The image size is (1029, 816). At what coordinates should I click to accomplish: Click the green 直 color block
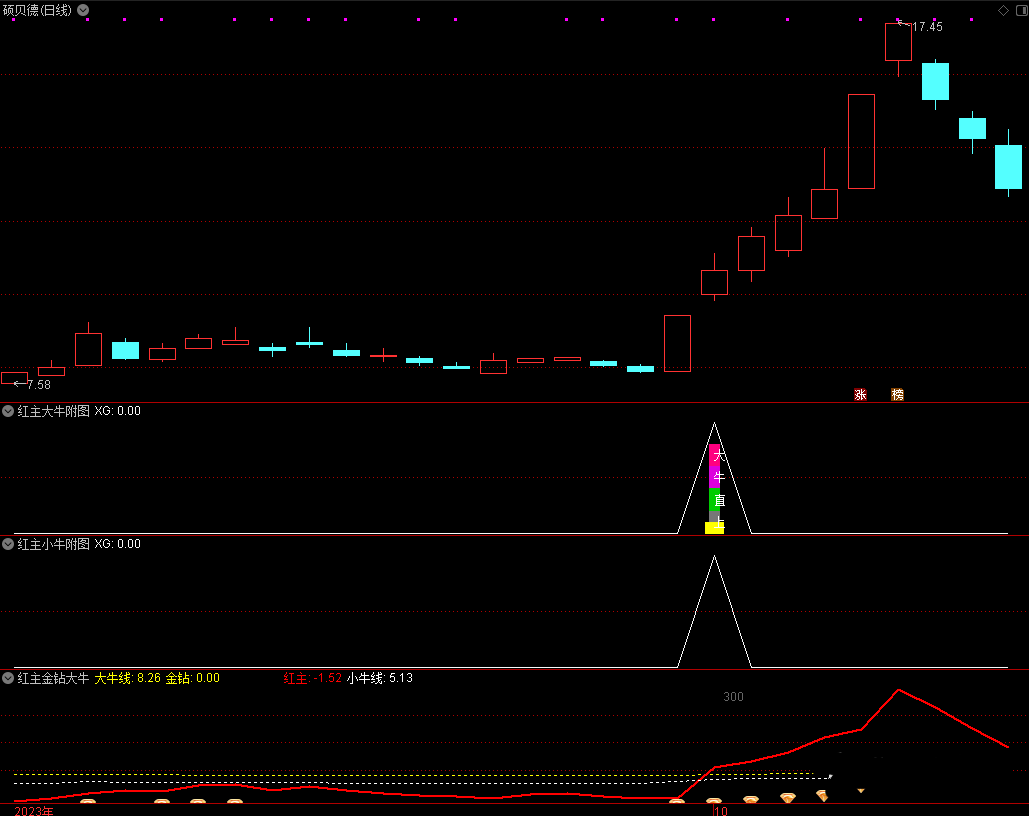click(x=714, y=500)
